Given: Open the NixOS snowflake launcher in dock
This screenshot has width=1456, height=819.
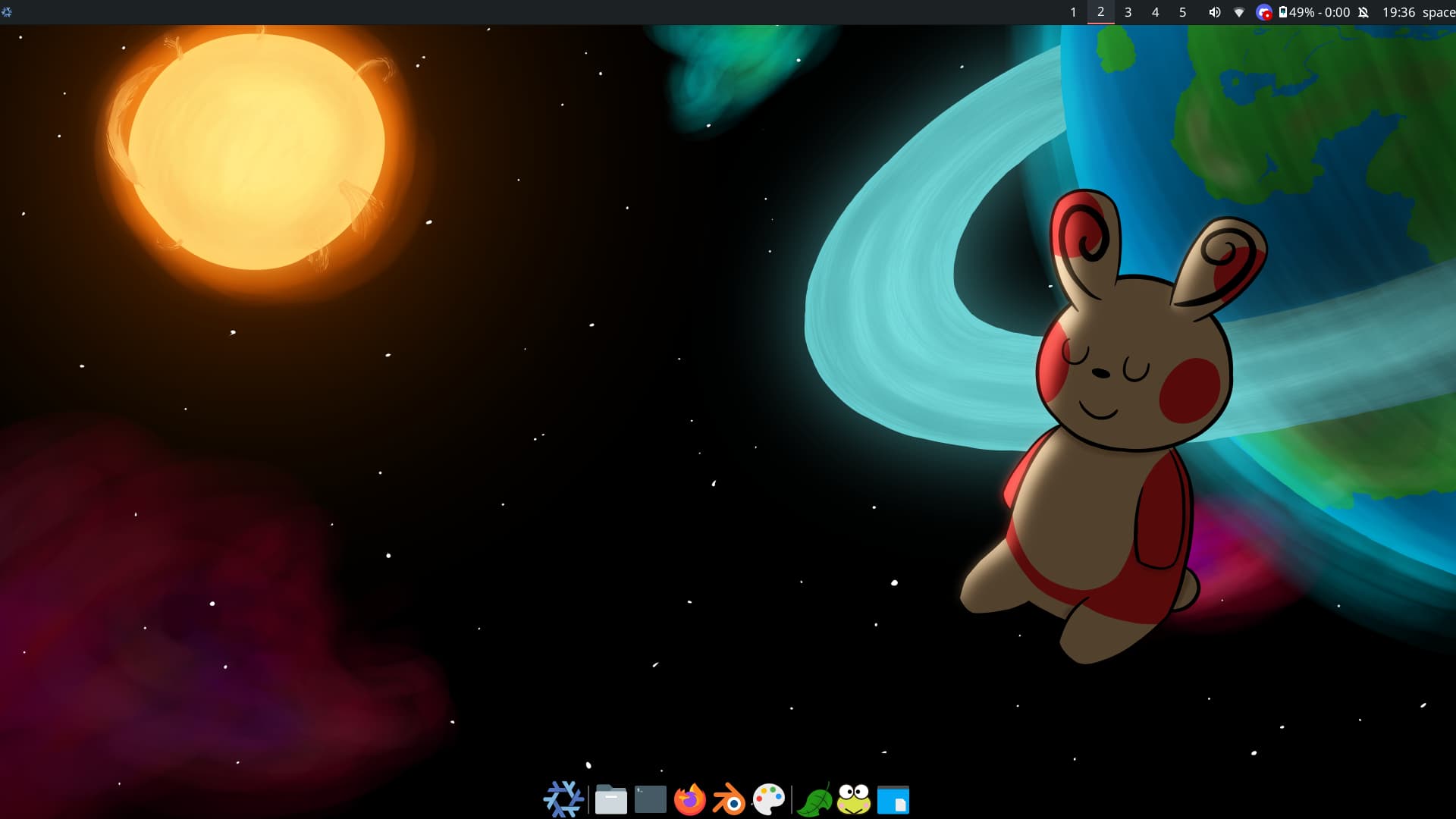Looking at the screenshot, I should click(563, 799).
